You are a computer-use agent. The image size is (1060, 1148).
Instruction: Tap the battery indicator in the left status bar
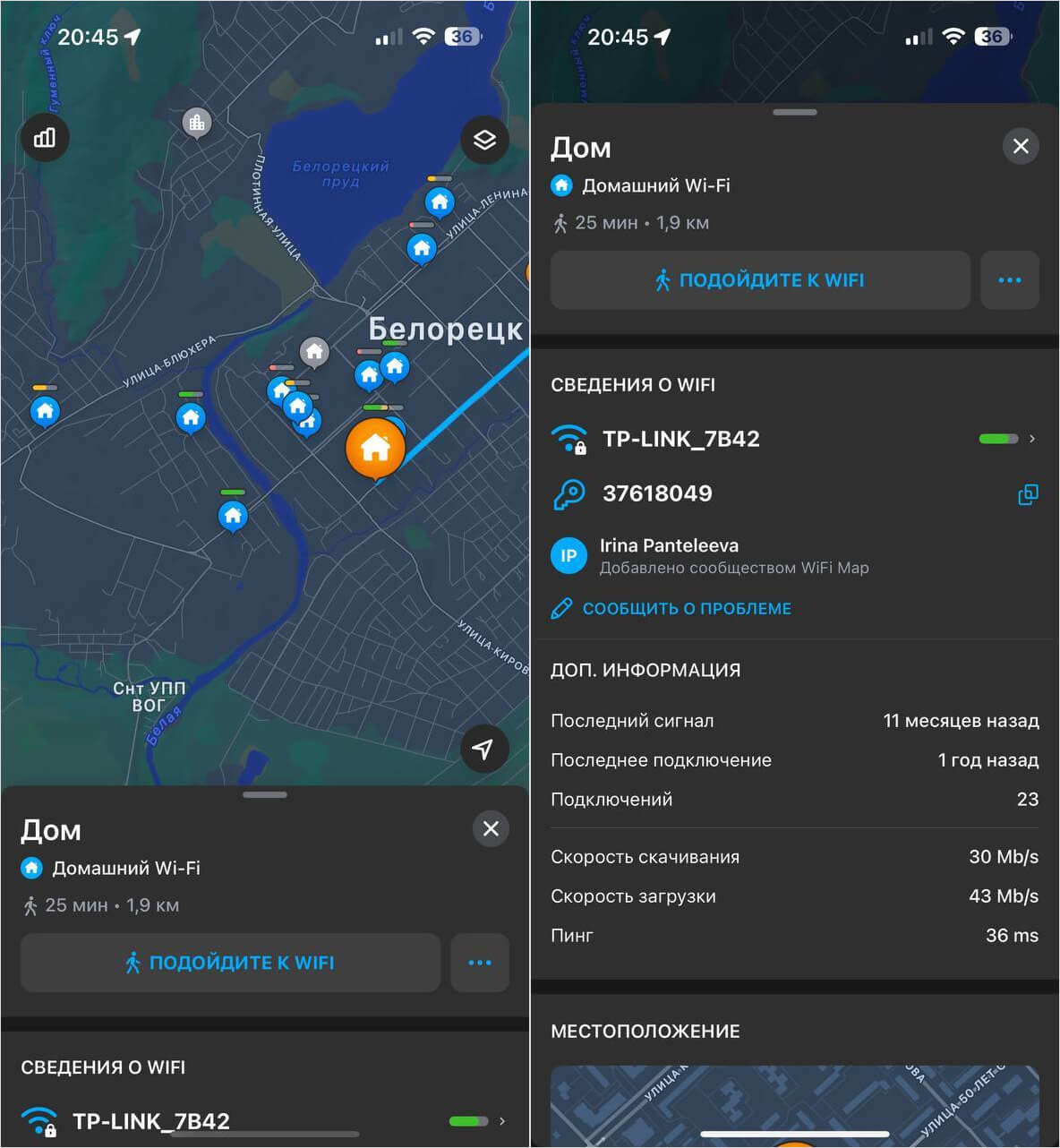[465, 37]
